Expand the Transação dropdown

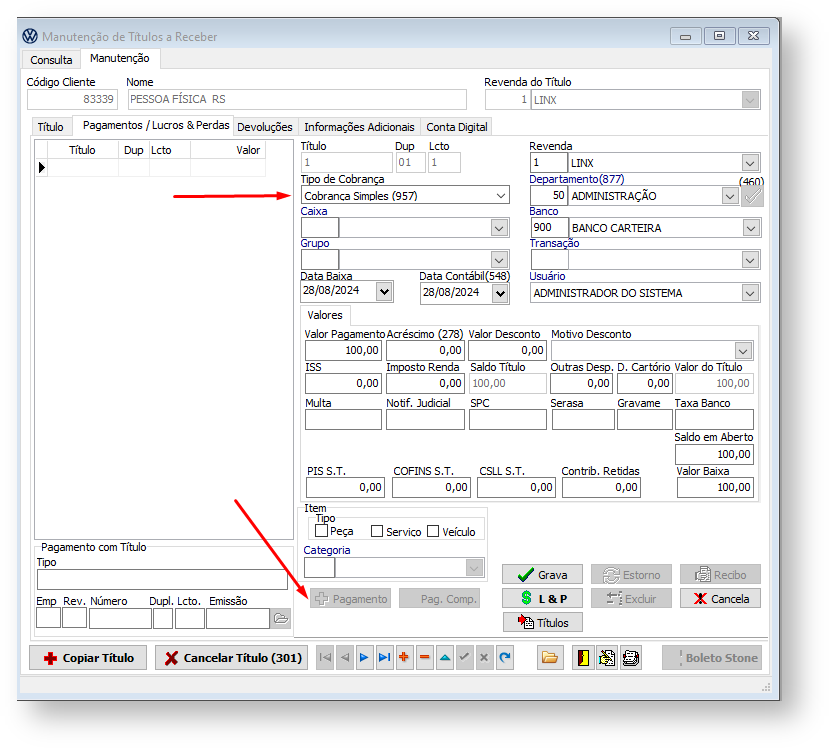pos(750,260)
